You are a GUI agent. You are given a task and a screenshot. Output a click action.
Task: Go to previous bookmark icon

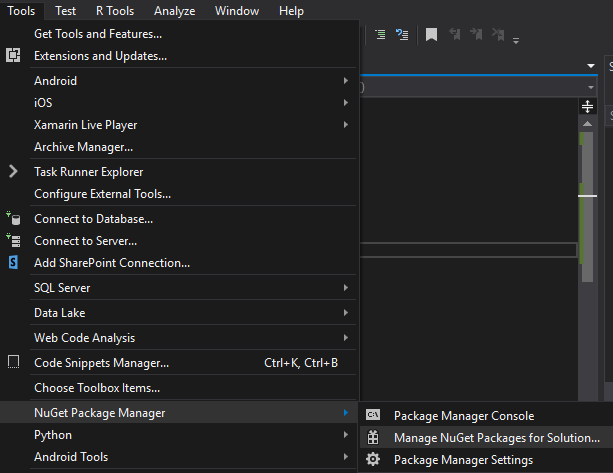point(454,34)
